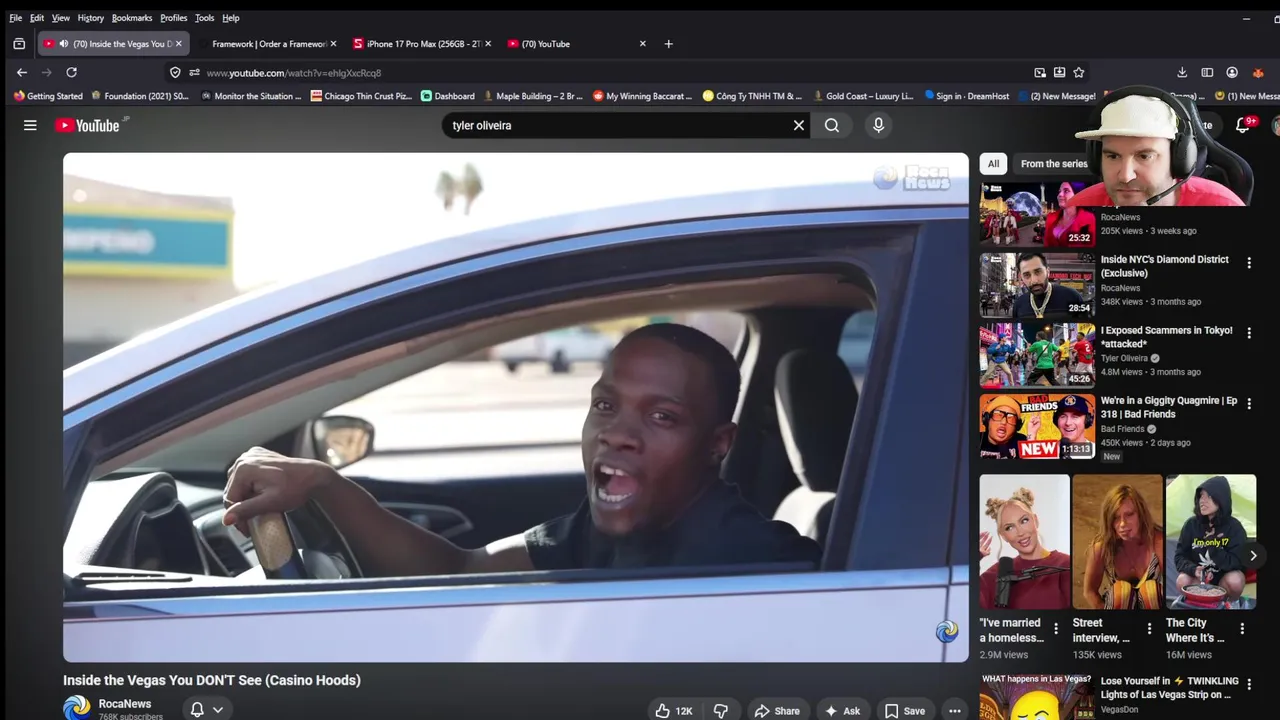Reload the page with the refresh button
The height and width of the screenshot is (720, 1280).
click(x=71, y=72)
